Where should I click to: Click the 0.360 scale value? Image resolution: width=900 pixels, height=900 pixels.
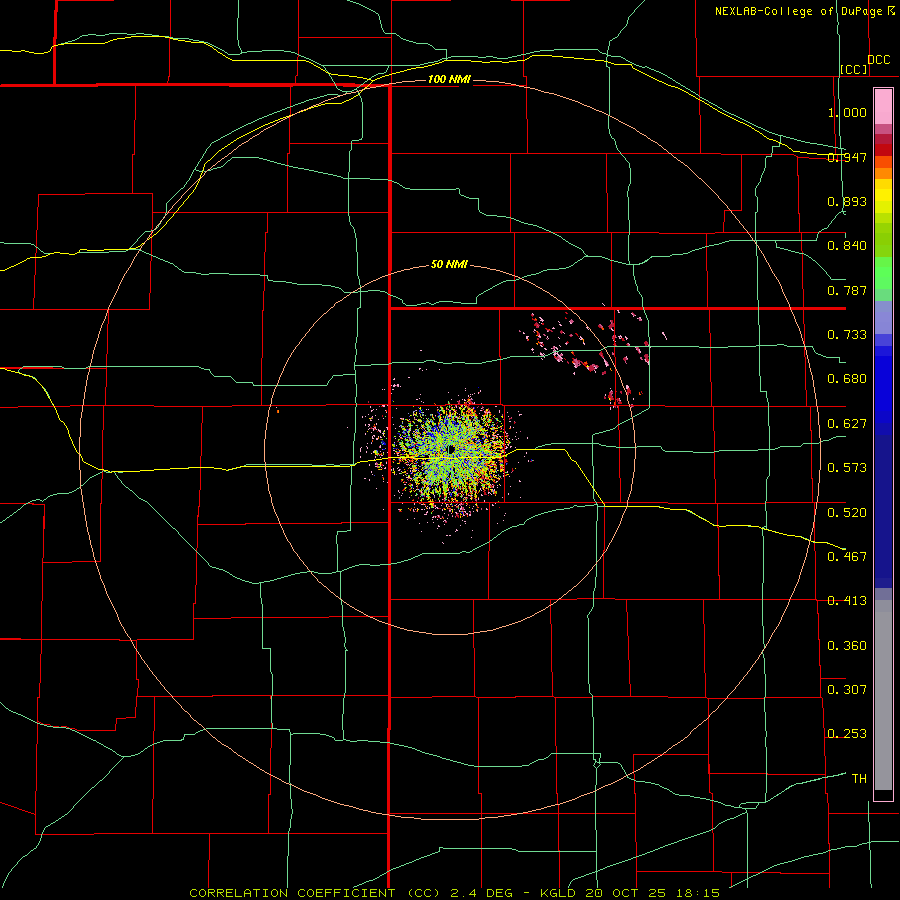pos(847,646)
